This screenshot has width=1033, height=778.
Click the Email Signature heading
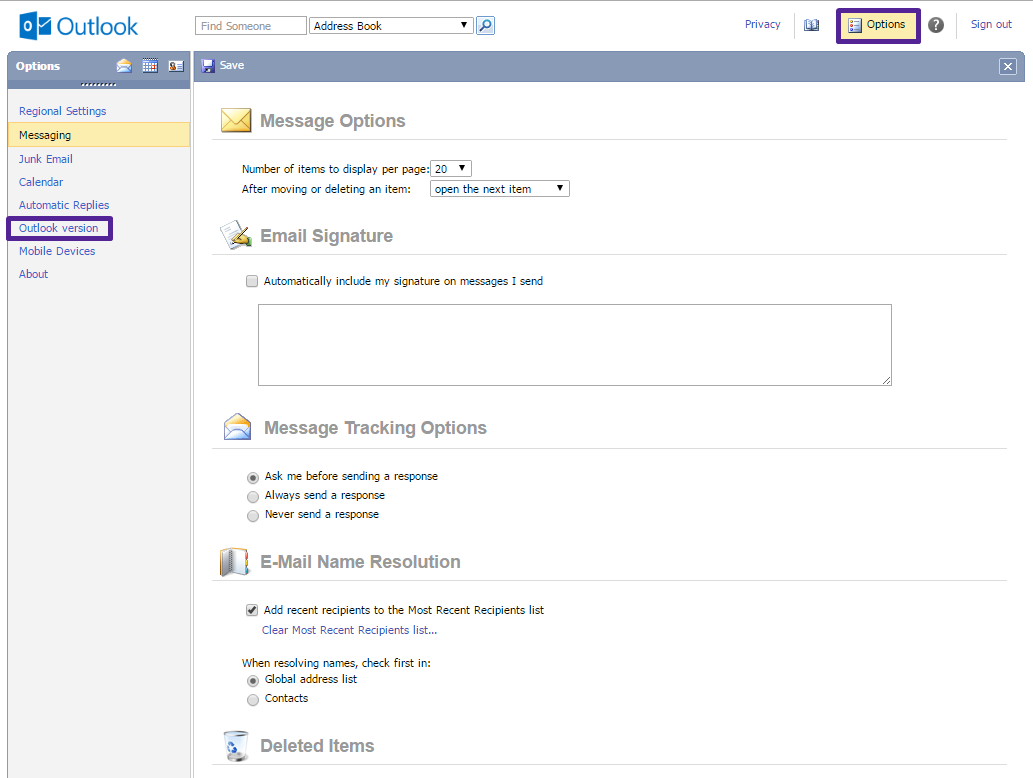pos(326,236)
